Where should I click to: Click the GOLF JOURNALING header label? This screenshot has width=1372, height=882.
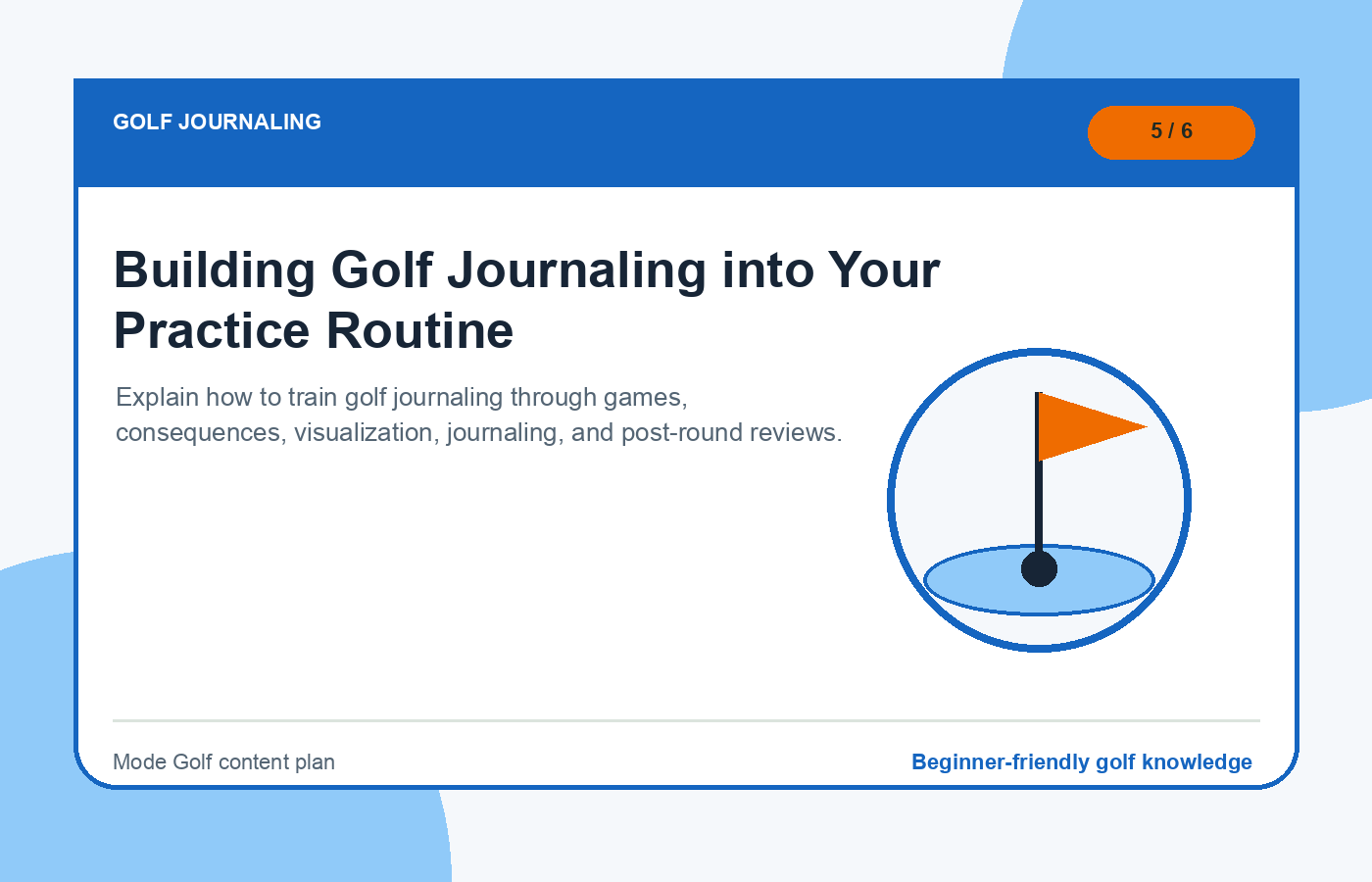coord(217,122)
